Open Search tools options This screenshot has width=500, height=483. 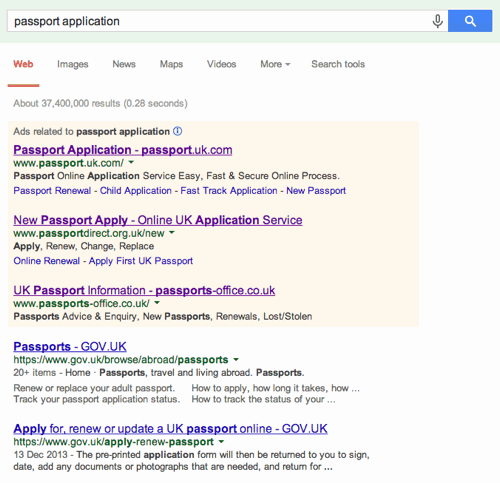[x=338, y=64]
